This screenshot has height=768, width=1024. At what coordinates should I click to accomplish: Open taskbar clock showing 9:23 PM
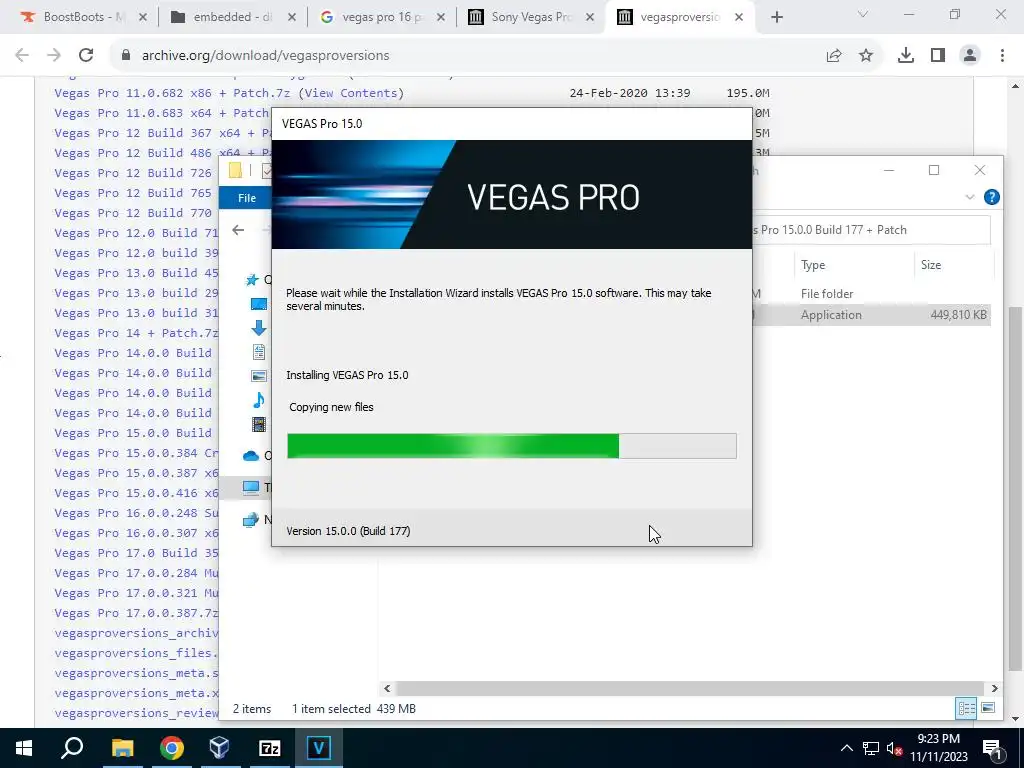pyautogui.click(x=938, y=748)
